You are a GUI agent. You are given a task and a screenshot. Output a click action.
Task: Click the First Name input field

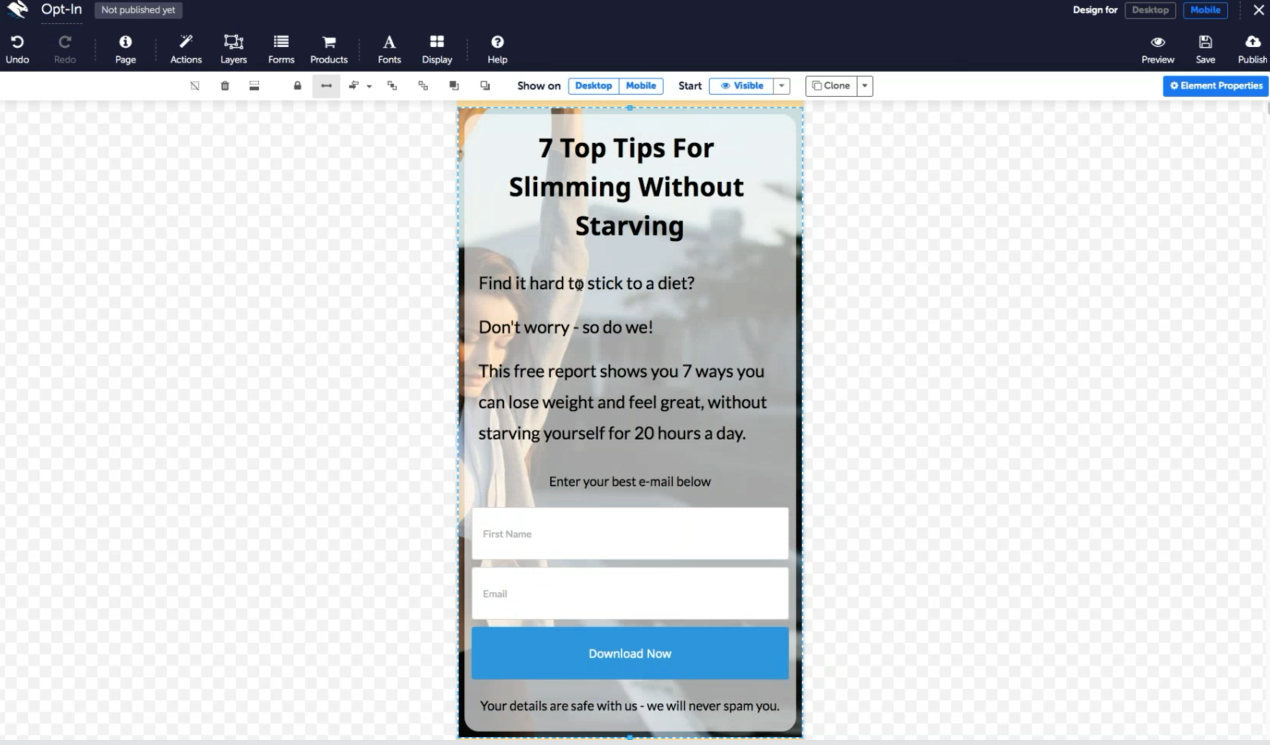click(630, 533)
